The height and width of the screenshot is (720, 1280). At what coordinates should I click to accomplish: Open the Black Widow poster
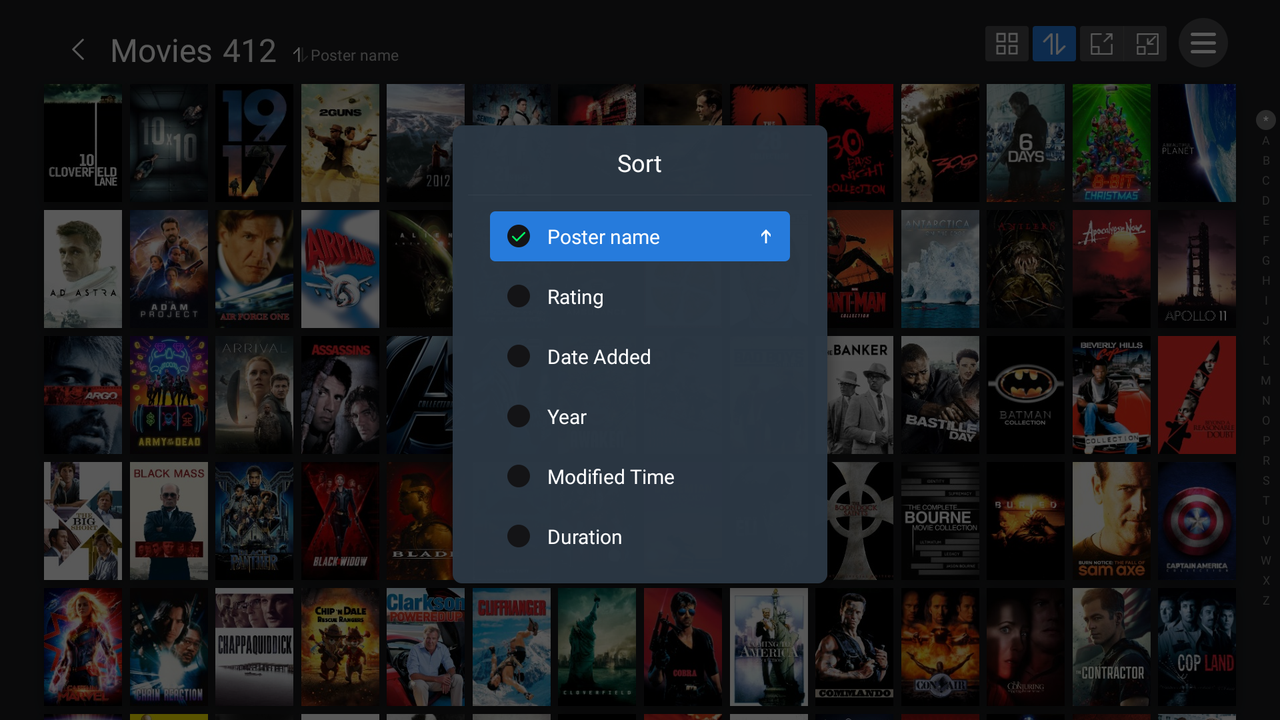coord(340,521)
